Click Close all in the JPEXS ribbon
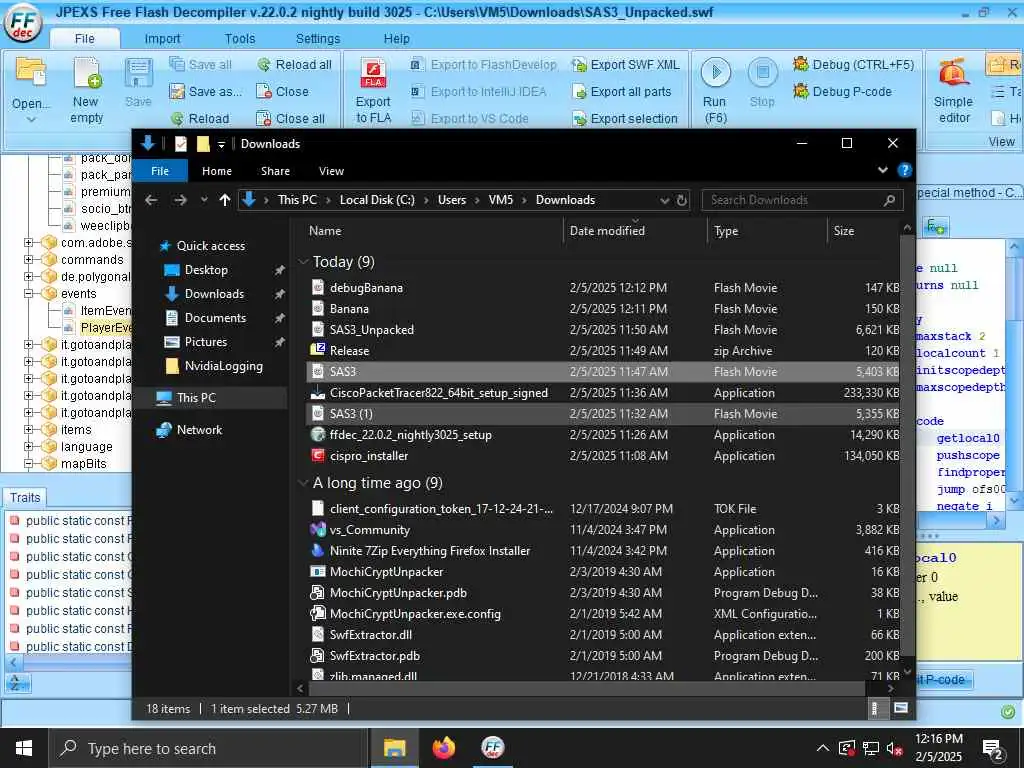1024x768 pixels. (291, 118)
